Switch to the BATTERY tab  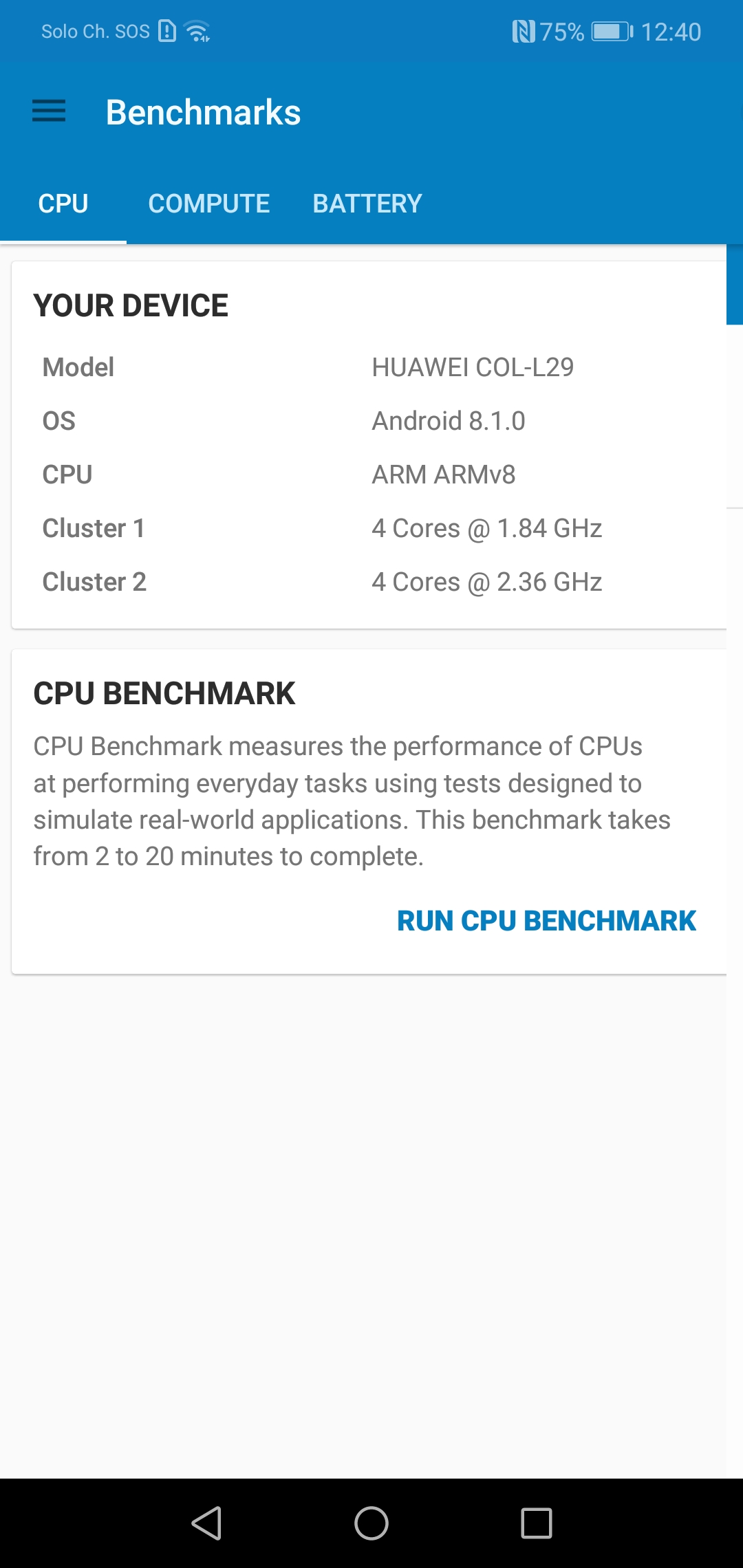click(x=367, y=204)
